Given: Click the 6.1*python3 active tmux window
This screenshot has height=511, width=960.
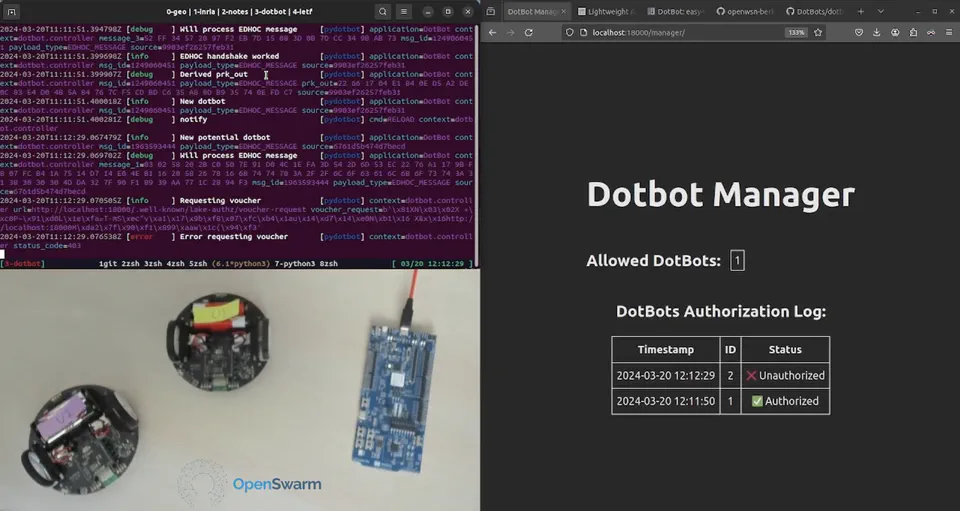Looking at the screenshot, I should coord(241,264).
